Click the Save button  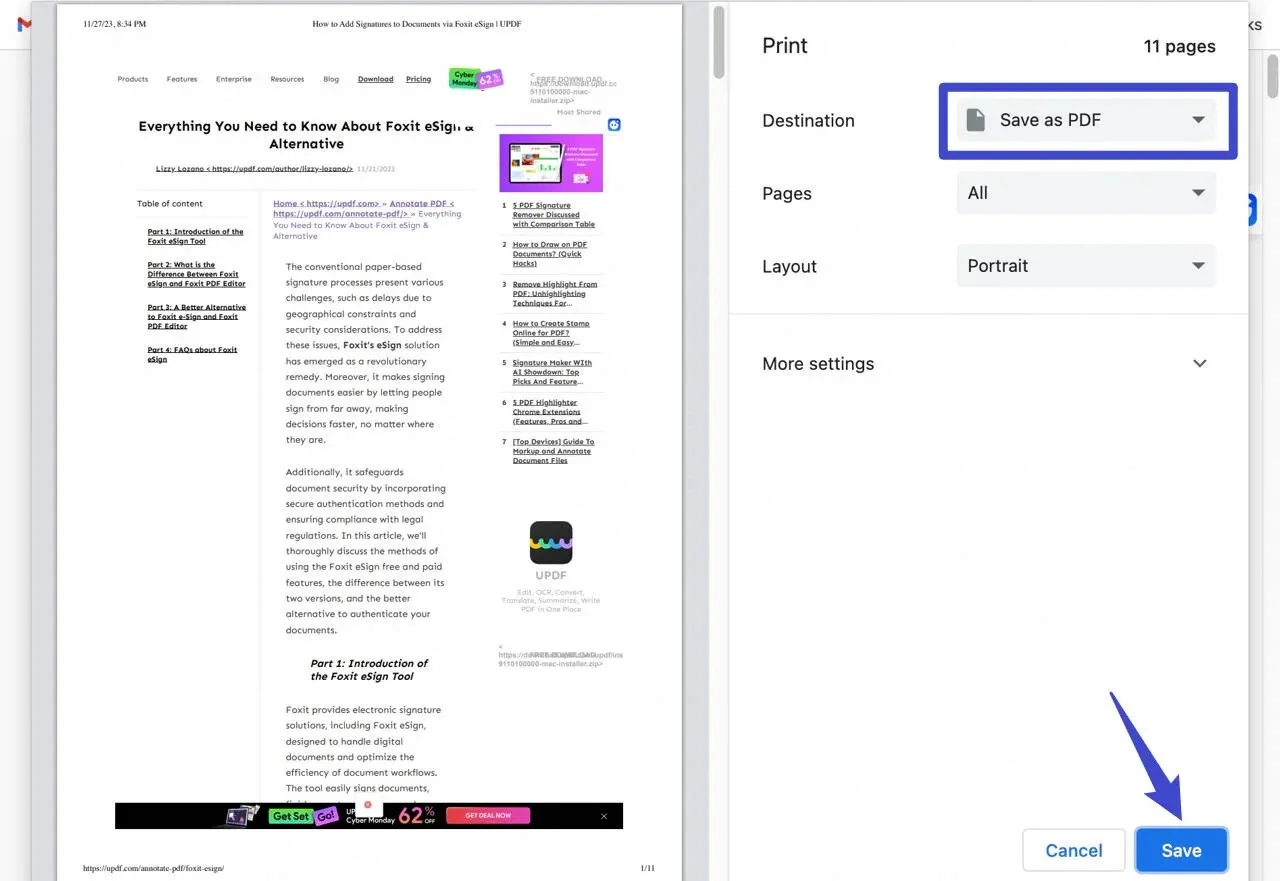point(1181,850)
